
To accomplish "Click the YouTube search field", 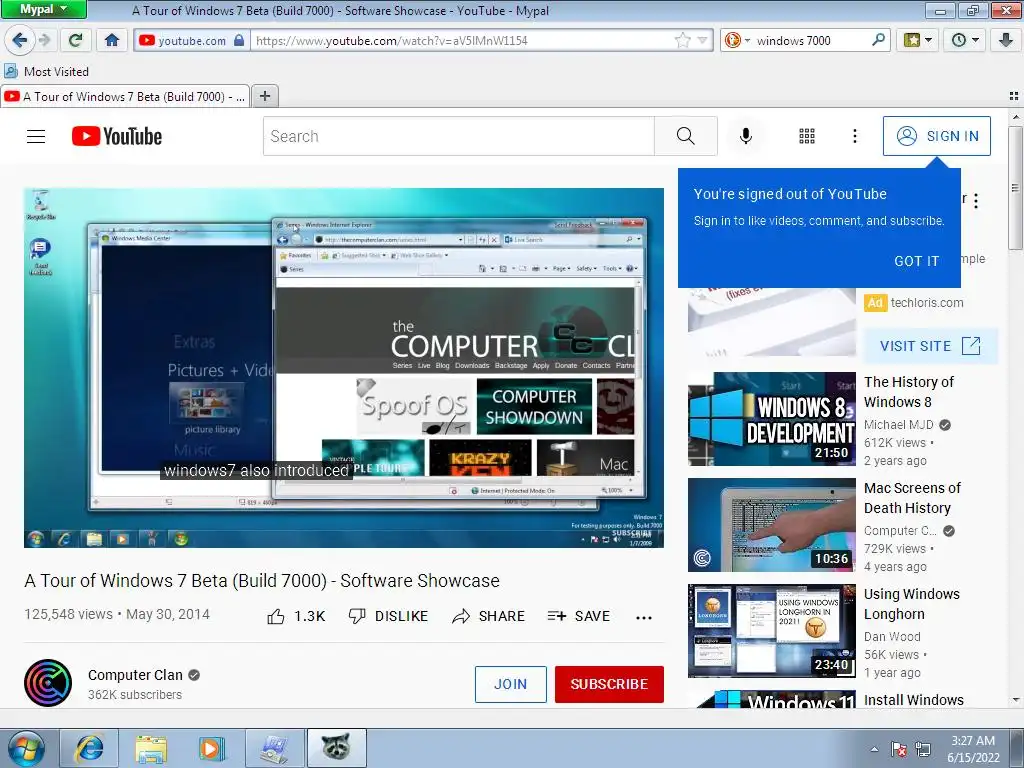I will pyautogui.click(x=458, y=136).
